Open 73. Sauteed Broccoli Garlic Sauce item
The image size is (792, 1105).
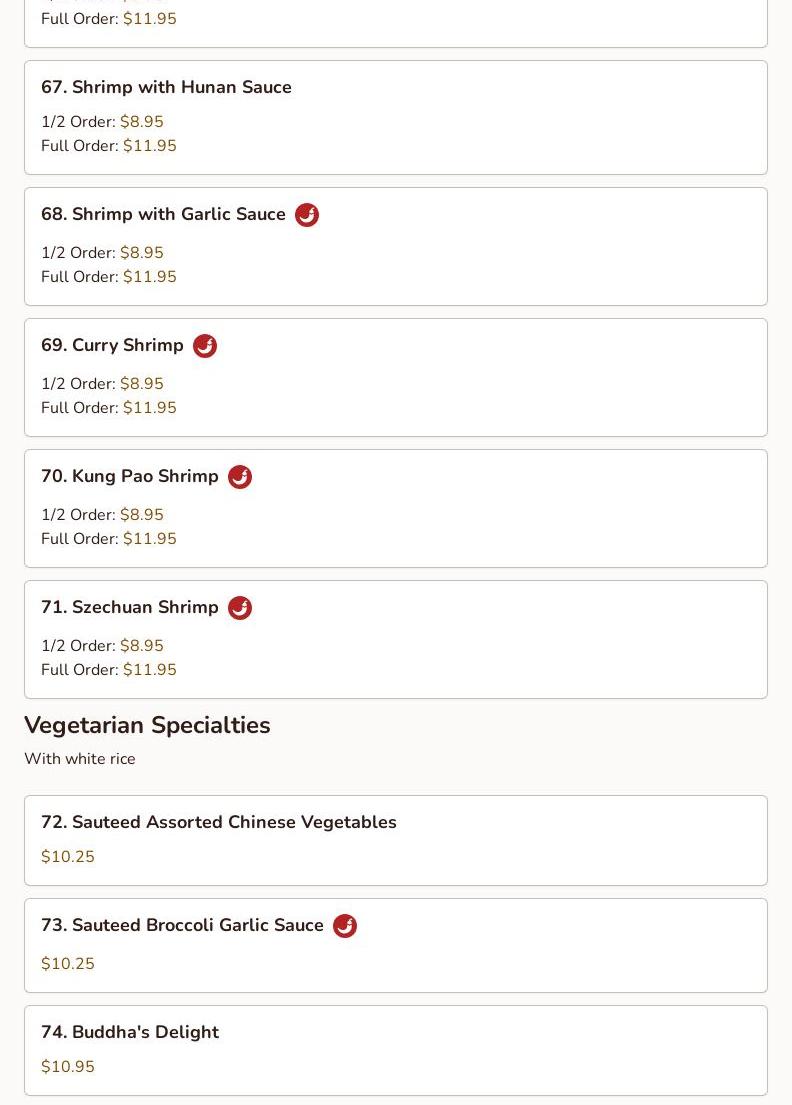coord(182,925)
